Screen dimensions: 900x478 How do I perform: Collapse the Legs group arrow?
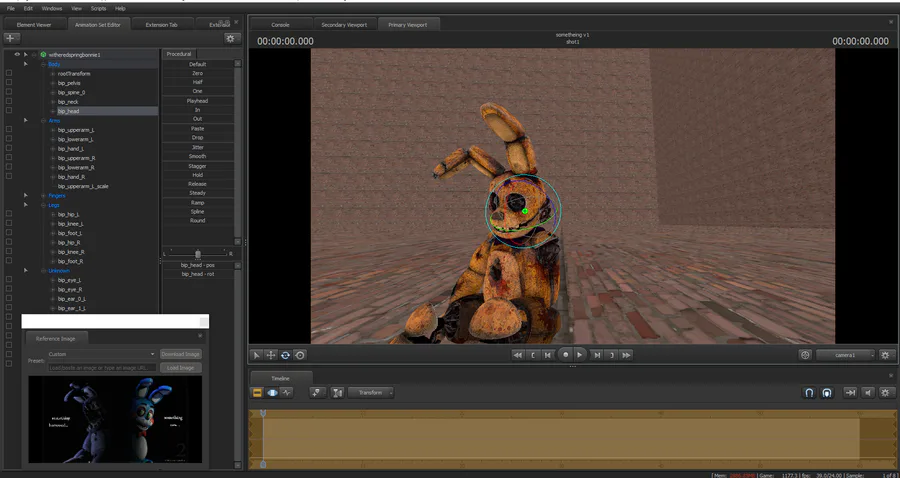coord(26,204)
